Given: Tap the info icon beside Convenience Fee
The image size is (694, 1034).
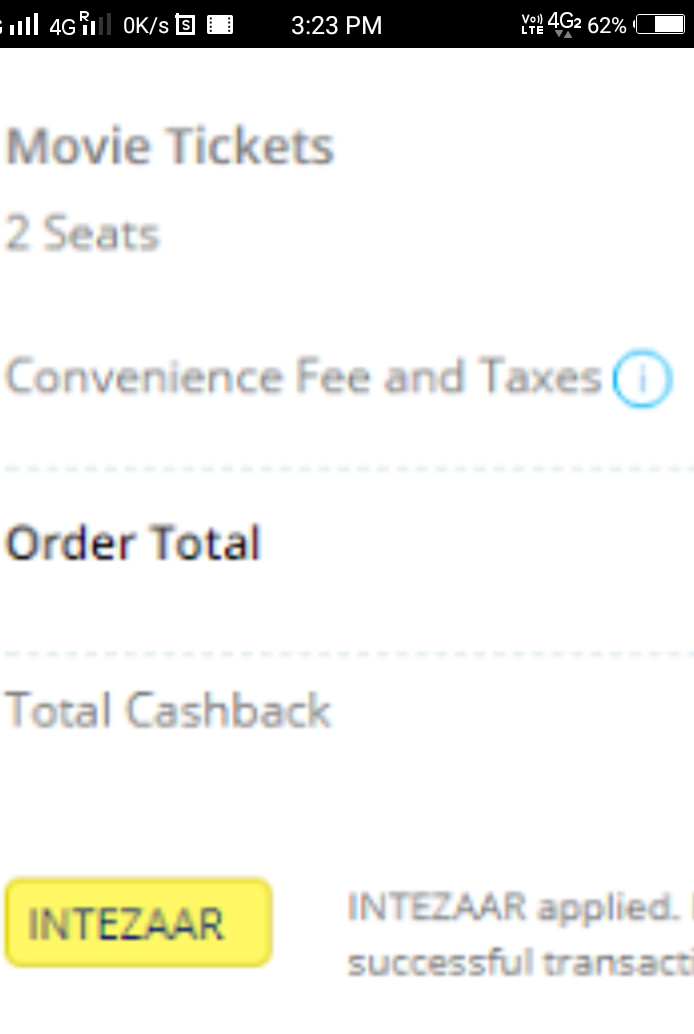Looking at the screenshot, I should (642, 380).
